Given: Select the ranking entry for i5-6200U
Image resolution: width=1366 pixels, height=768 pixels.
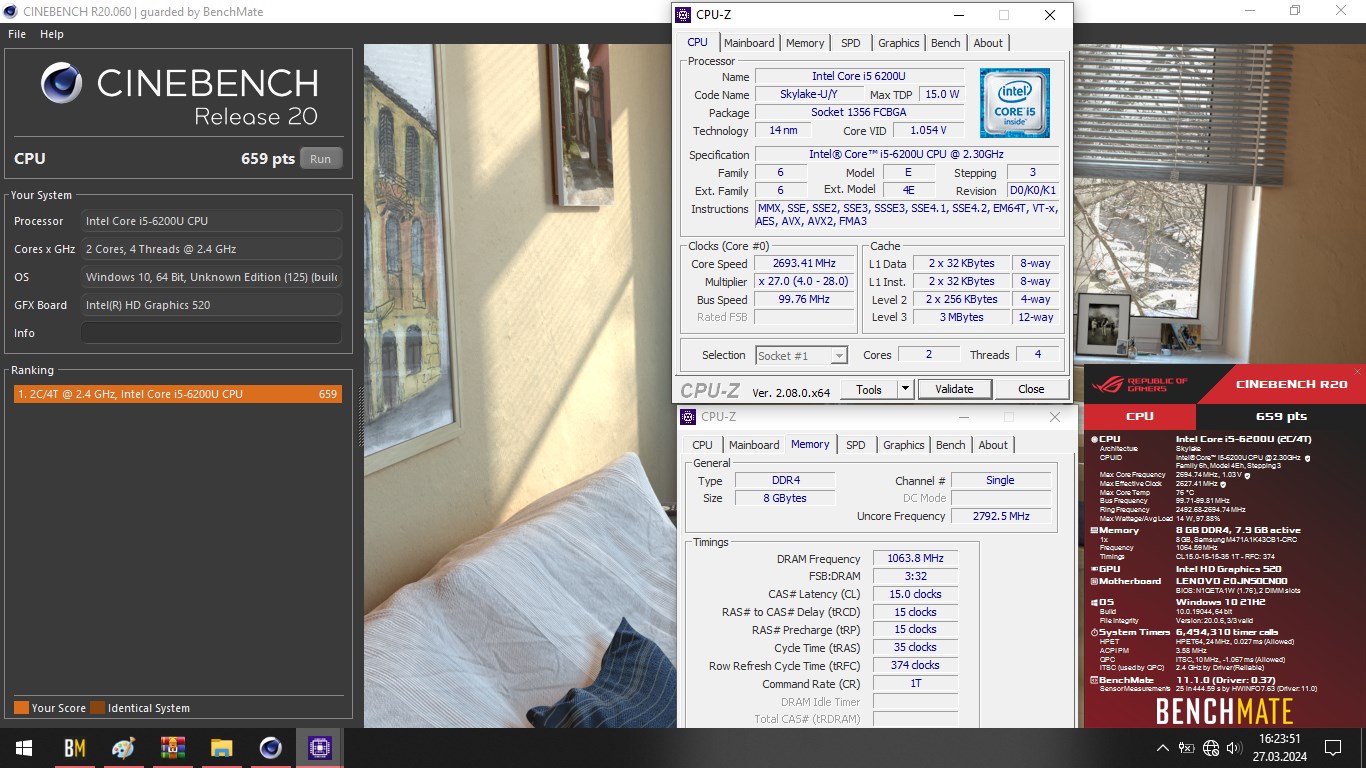Looking at the screenshot, I should coord(176,394).
